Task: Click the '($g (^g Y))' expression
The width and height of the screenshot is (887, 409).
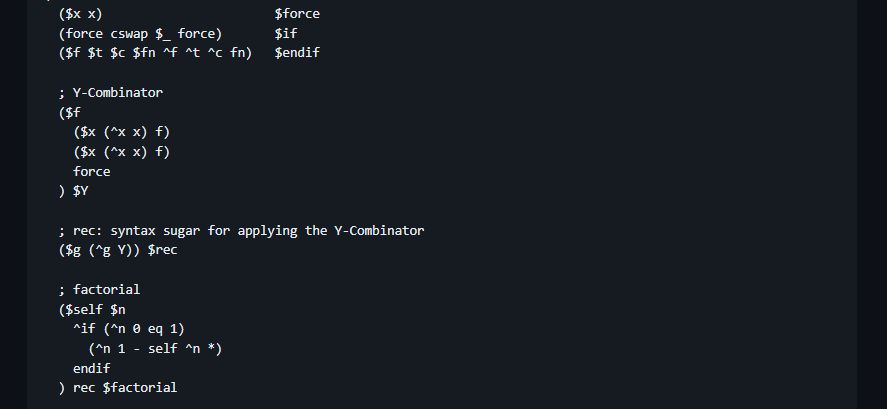Action: point(99,249)
